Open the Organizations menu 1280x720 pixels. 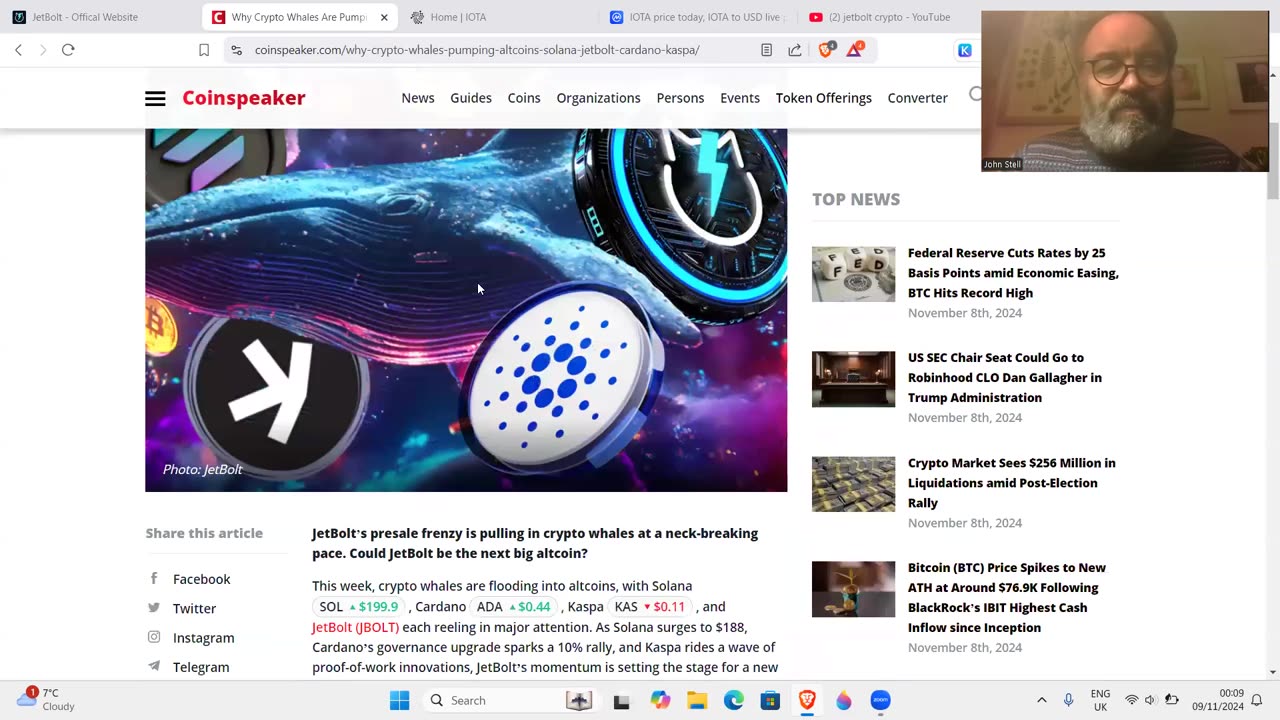598,98
